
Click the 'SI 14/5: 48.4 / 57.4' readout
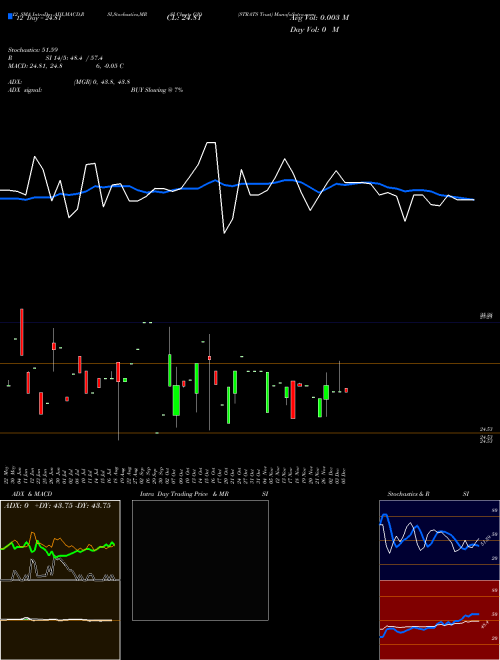pos(74,58)
